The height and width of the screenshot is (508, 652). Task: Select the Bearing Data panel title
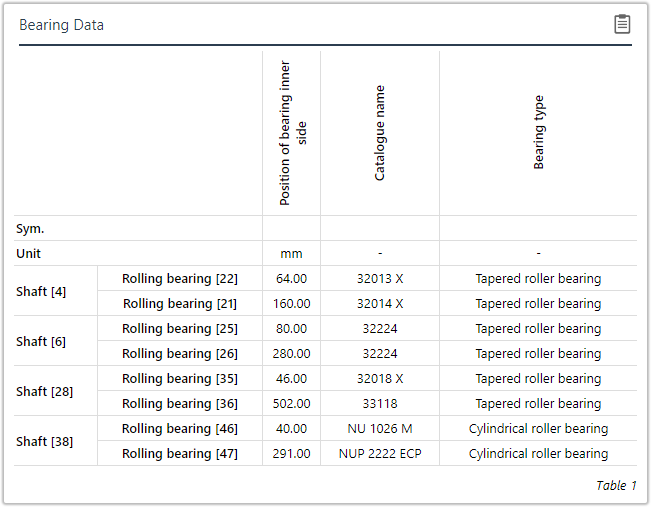(x=61, y=25)
